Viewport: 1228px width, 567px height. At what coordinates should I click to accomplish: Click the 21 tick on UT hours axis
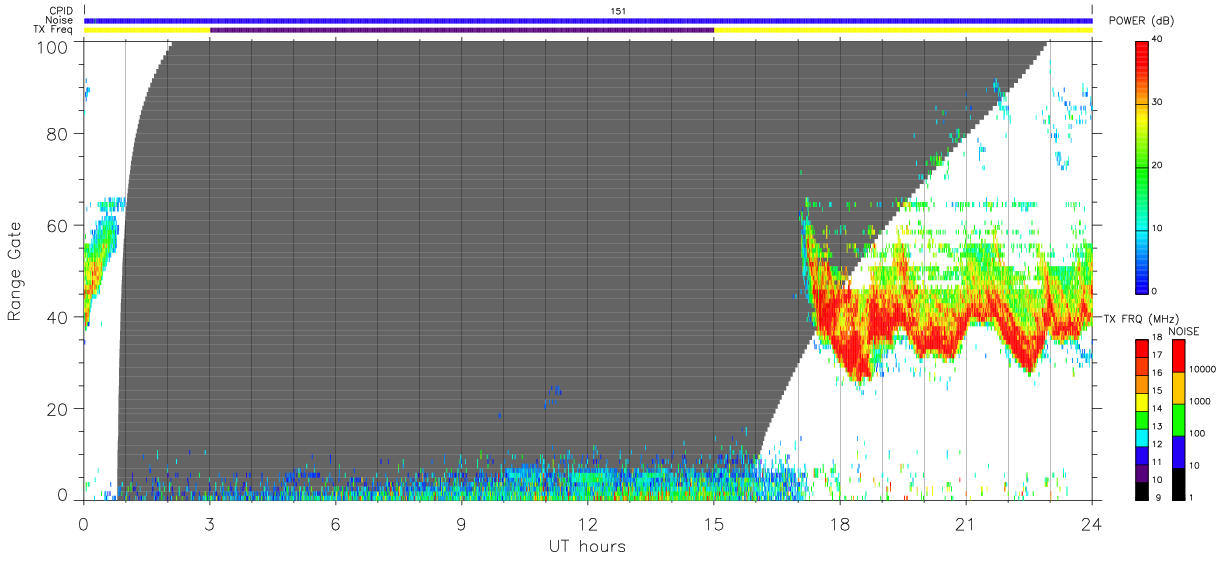coord(966,524)
